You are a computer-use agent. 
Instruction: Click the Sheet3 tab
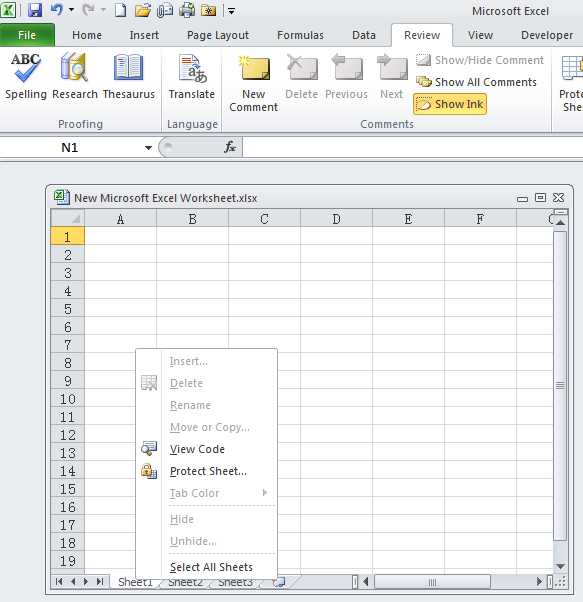point(235,583)
